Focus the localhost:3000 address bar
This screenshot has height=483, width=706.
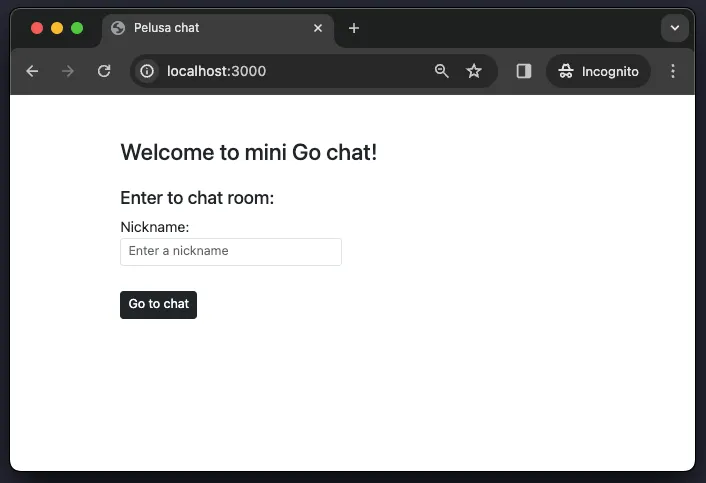tap(290, 71)
